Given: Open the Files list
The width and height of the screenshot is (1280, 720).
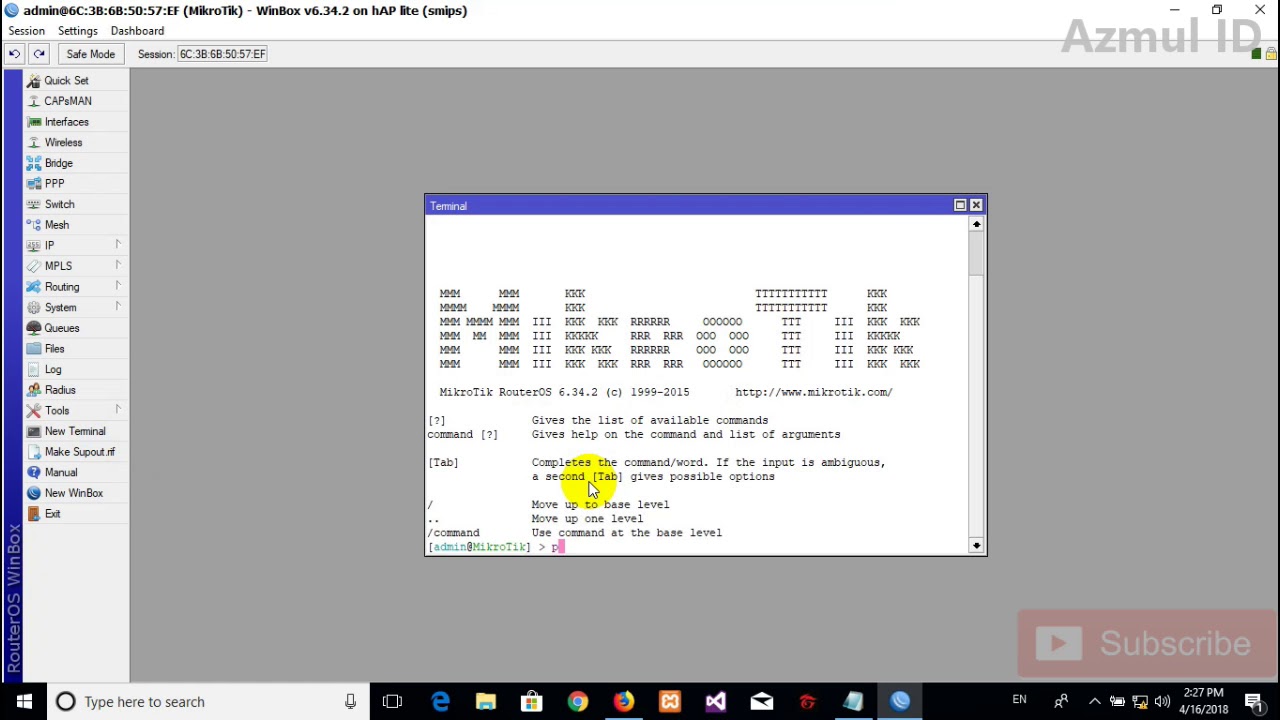Looking at the screenshot, I should point(54,349).
